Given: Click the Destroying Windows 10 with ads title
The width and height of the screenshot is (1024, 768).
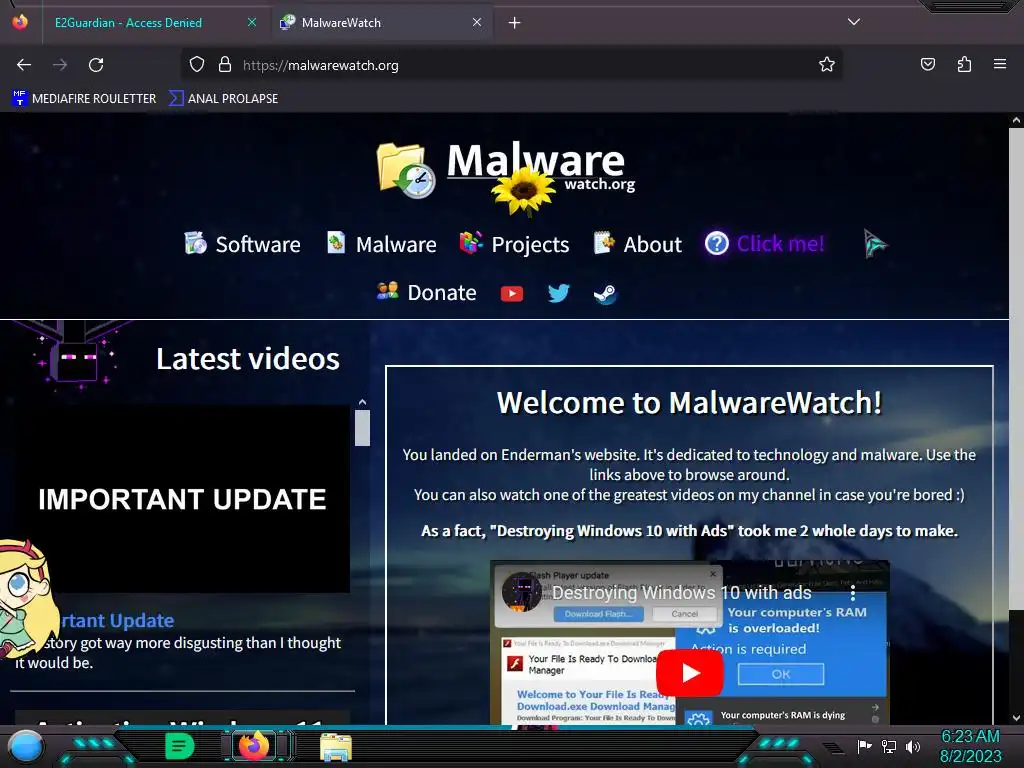Looking at the screenshot, I should (682, 593).
